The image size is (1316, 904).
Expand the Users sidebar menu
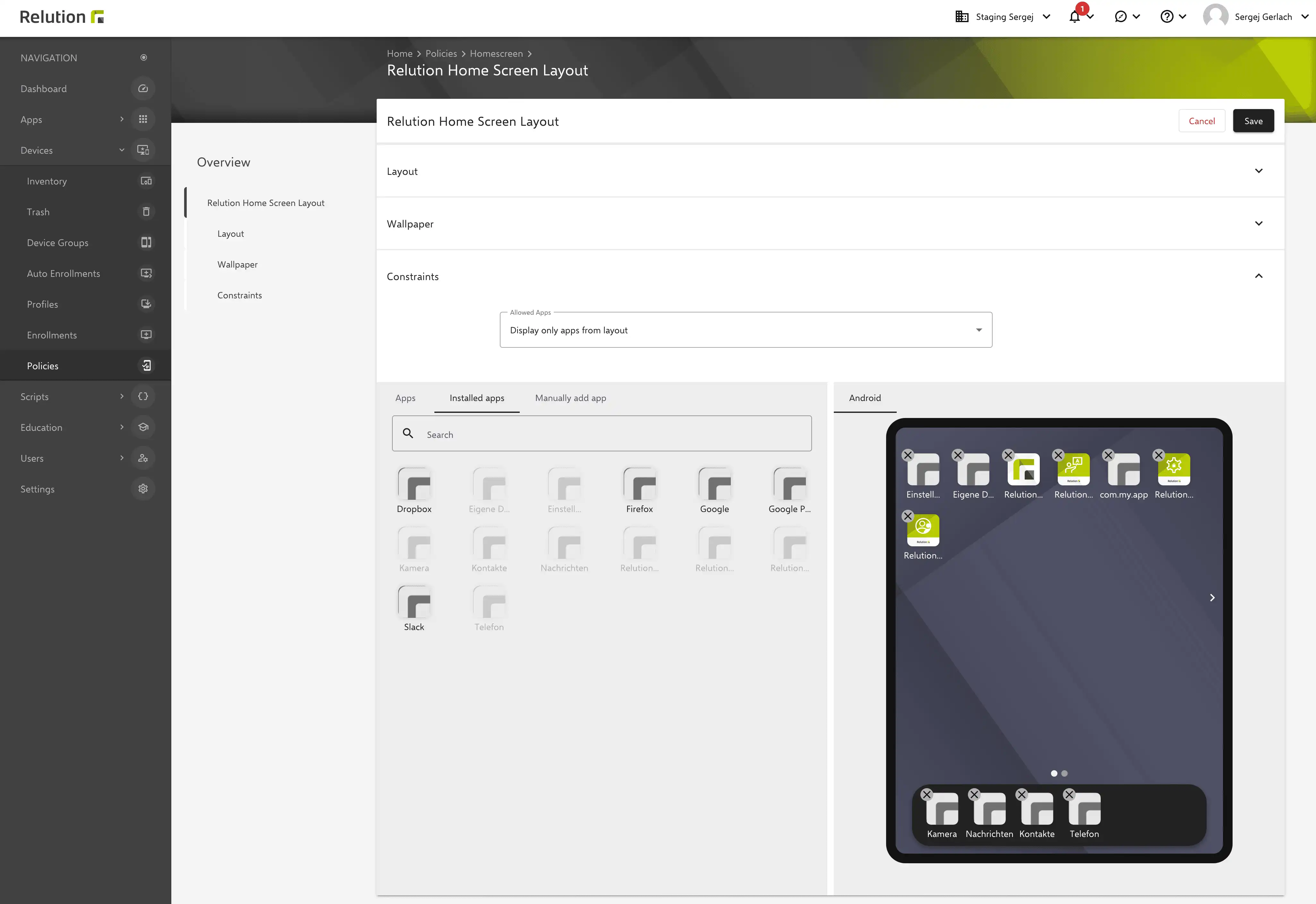[122, 458]
